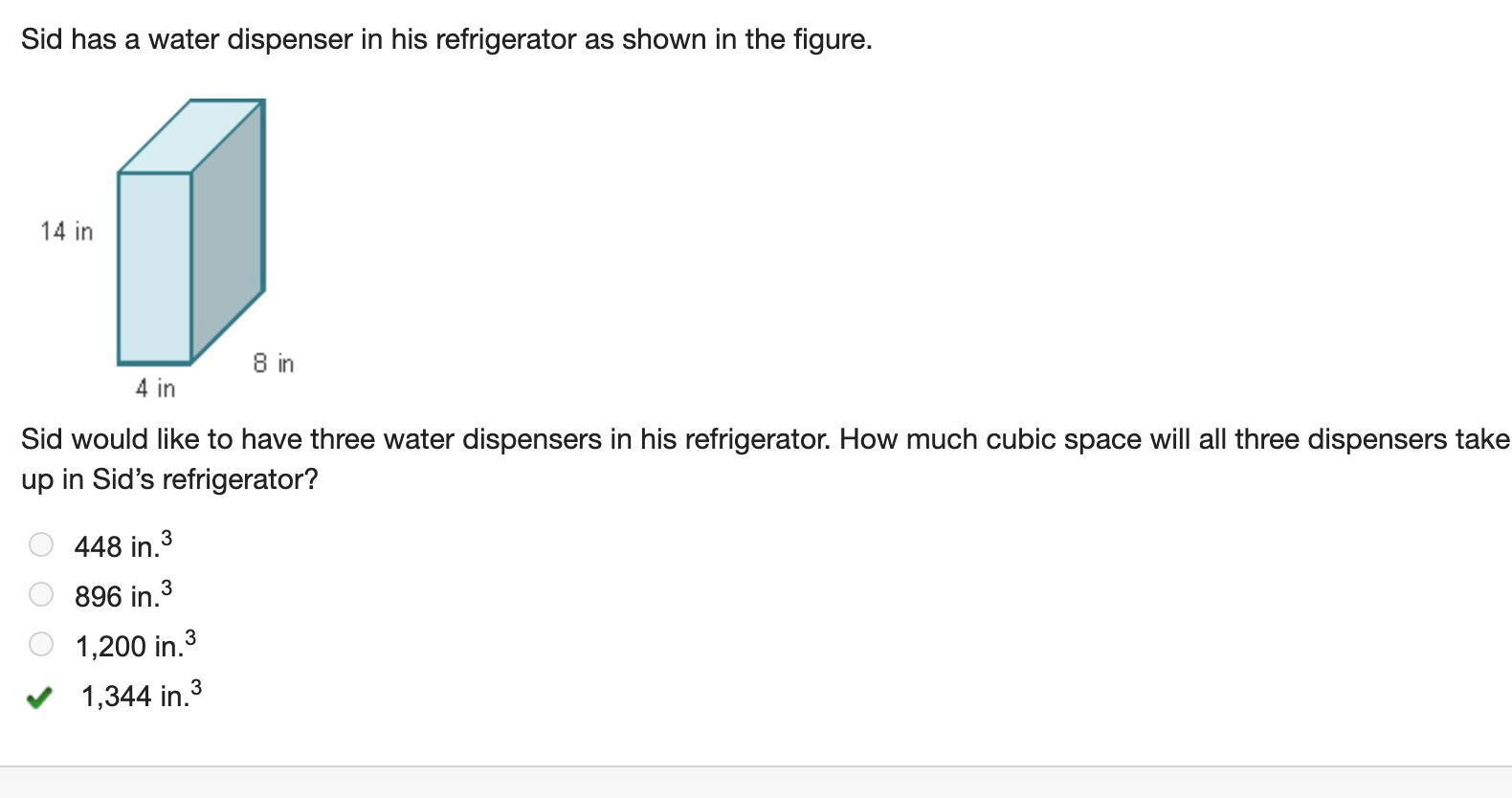1512x798 pixels.
Task: Pick the 1,200 in.³ radio button
Action: [40, 644]
